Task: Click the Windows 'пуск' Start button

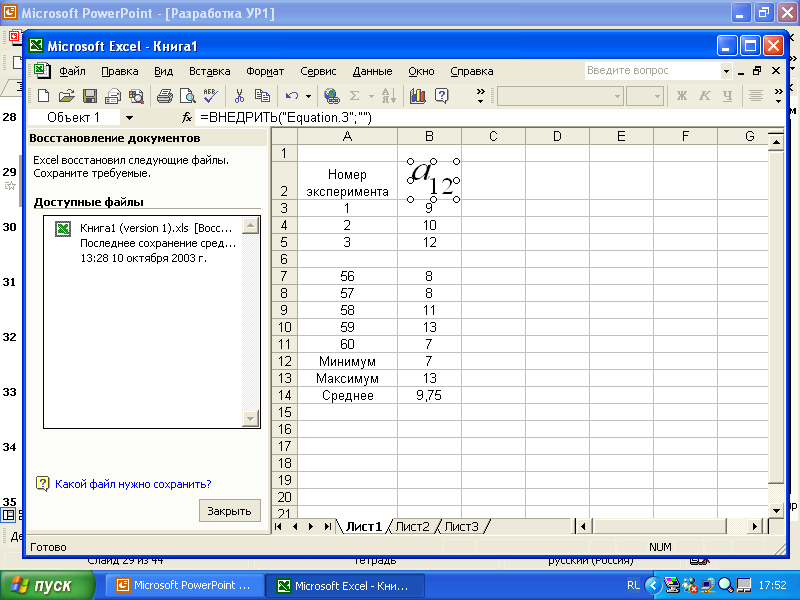Action: coord(47,586)
